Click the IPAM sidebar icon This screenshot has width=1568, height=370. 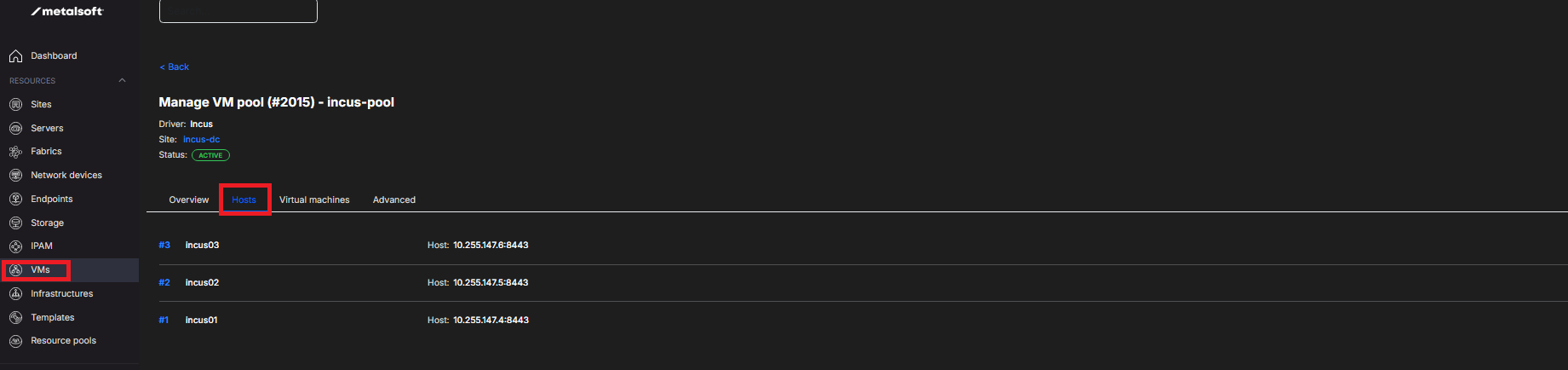coord(15,246)
